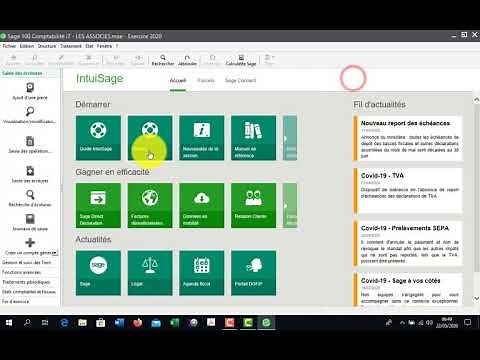480x360 pixels.
Task: Open the Covid-19 - TVA news item
Action: [x=408, y=190]
